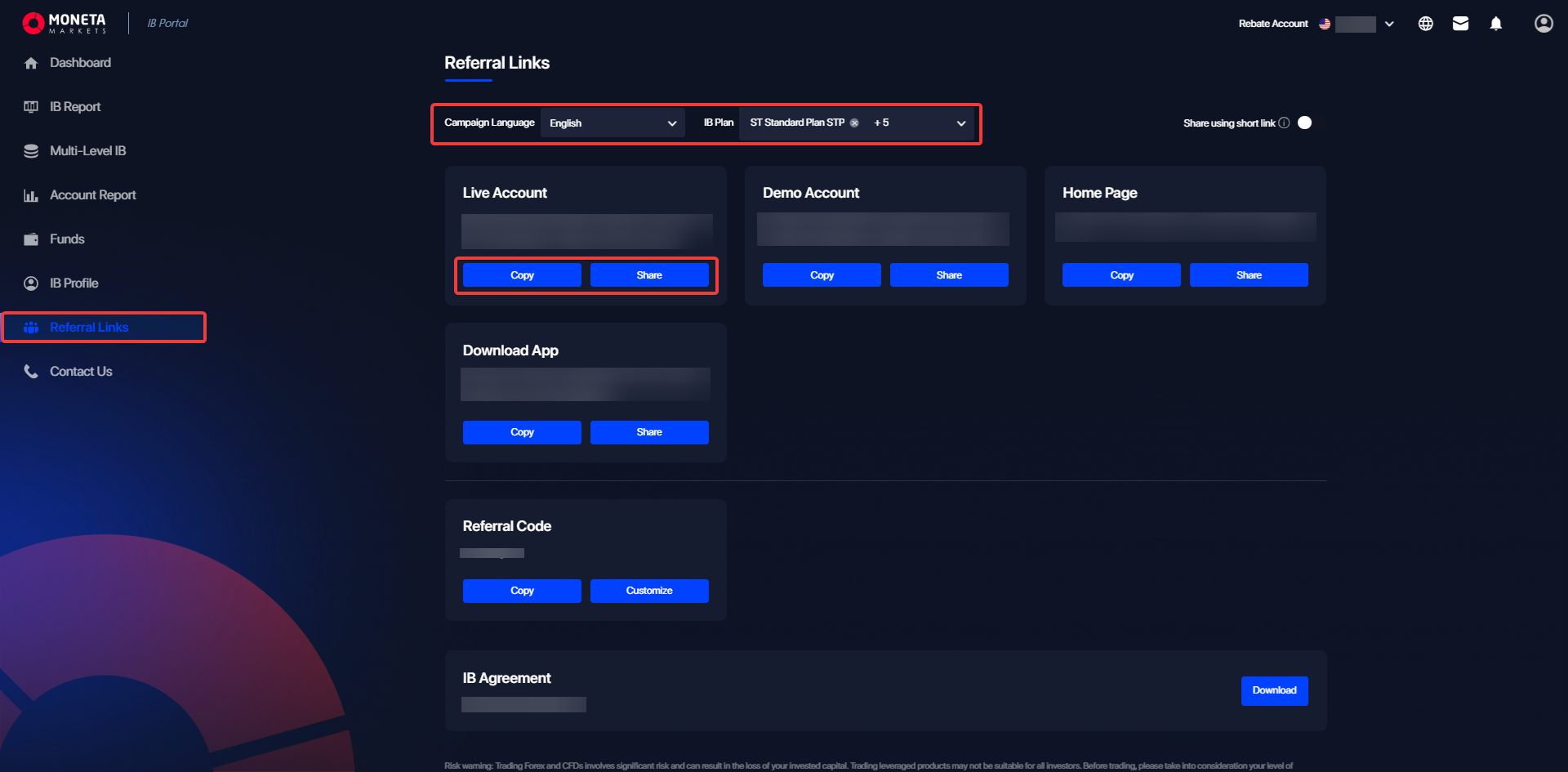Open the user profile avatar icon
Viewport: 1568px width, 772px height.
(1543, 24)
